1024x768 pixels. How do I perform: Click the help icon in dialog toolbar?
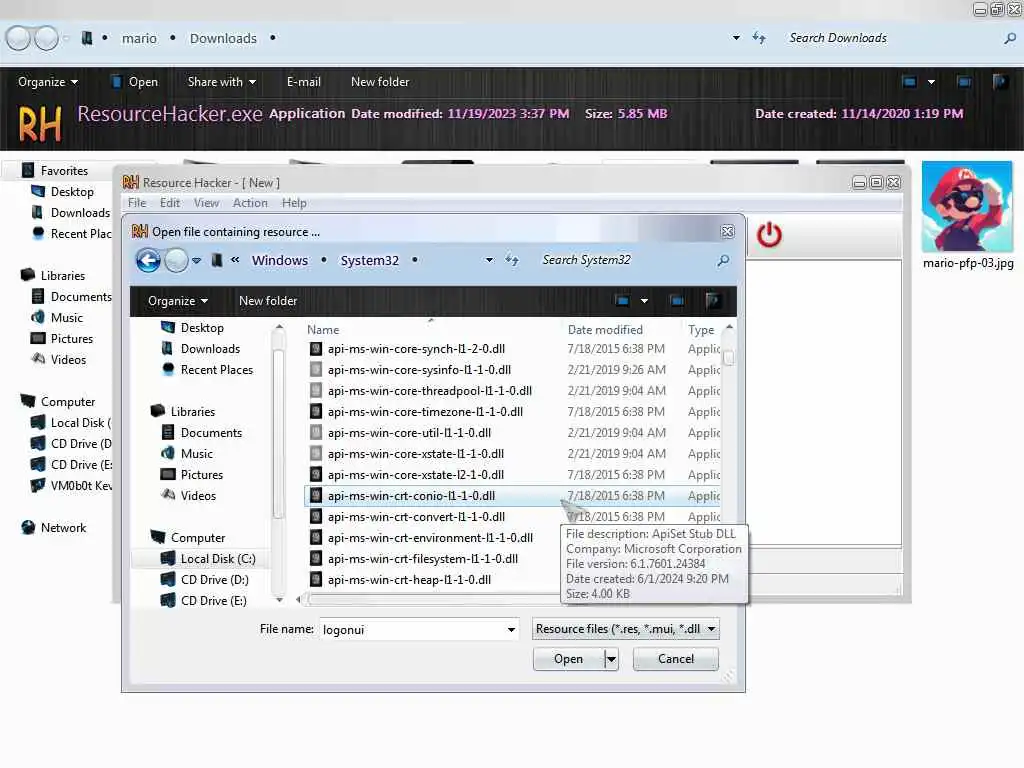click(713, 300)
